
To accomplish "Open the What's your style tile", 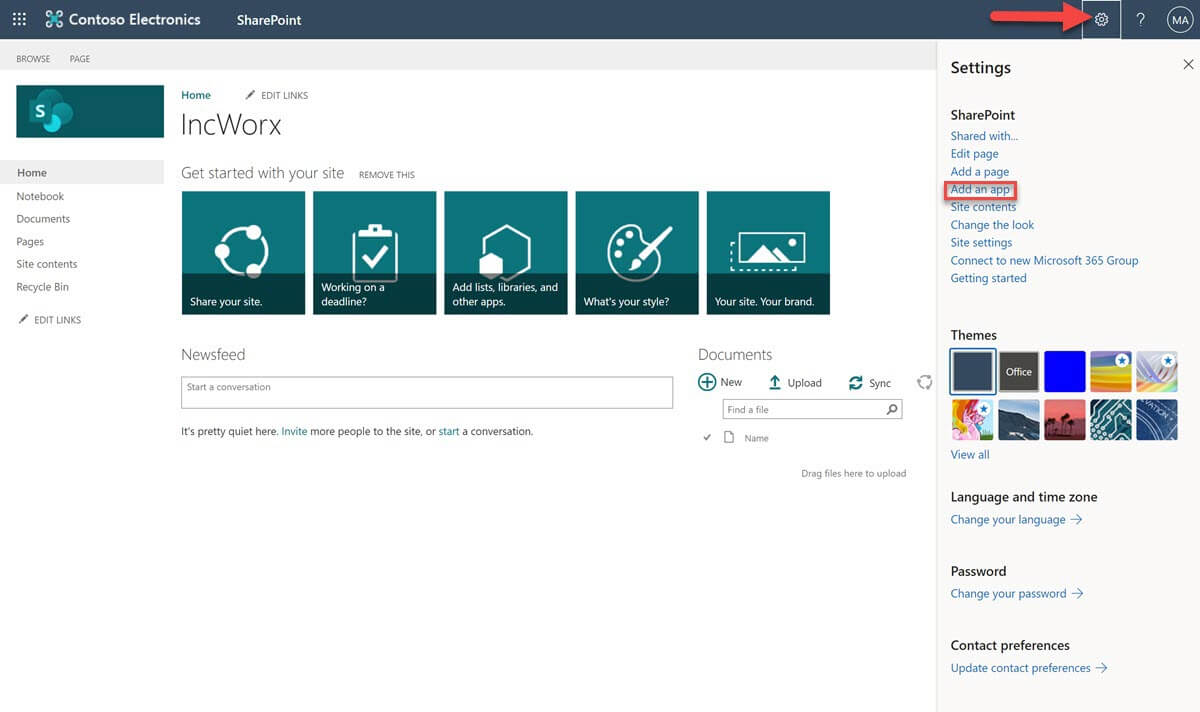I will [637, 253].
